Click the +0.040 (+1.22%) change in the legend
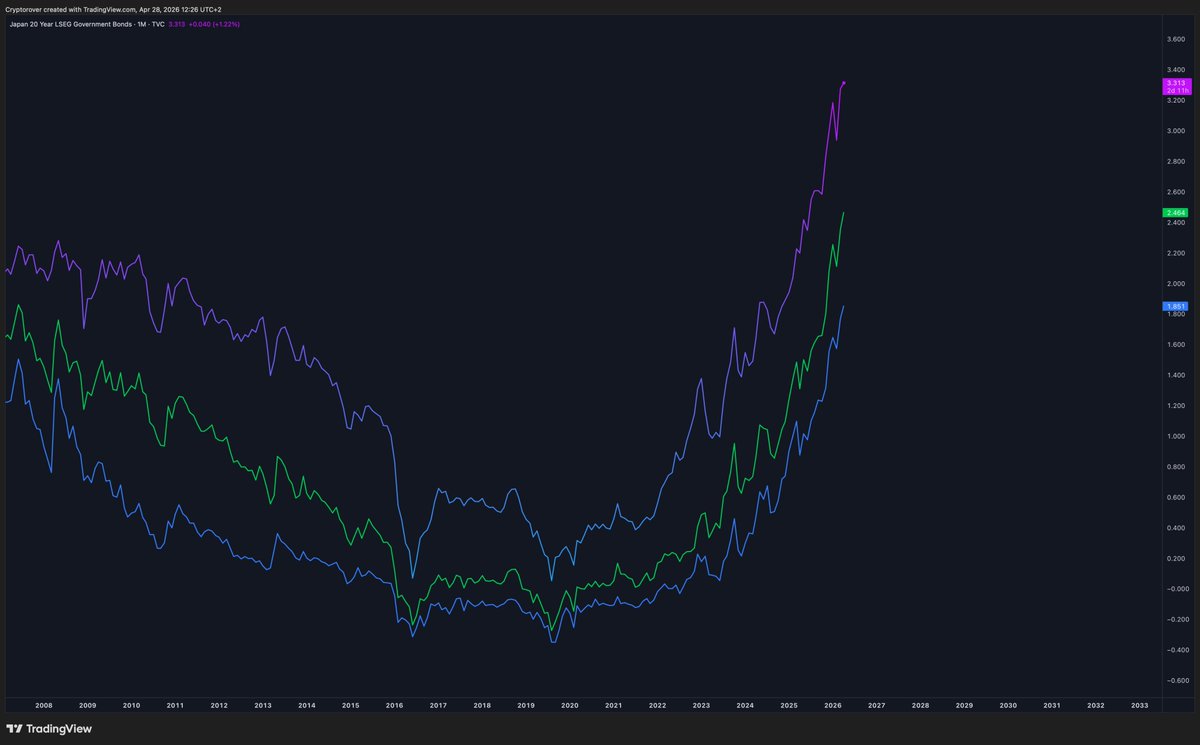Screen dimensions: 1200x745 (214, 23)
